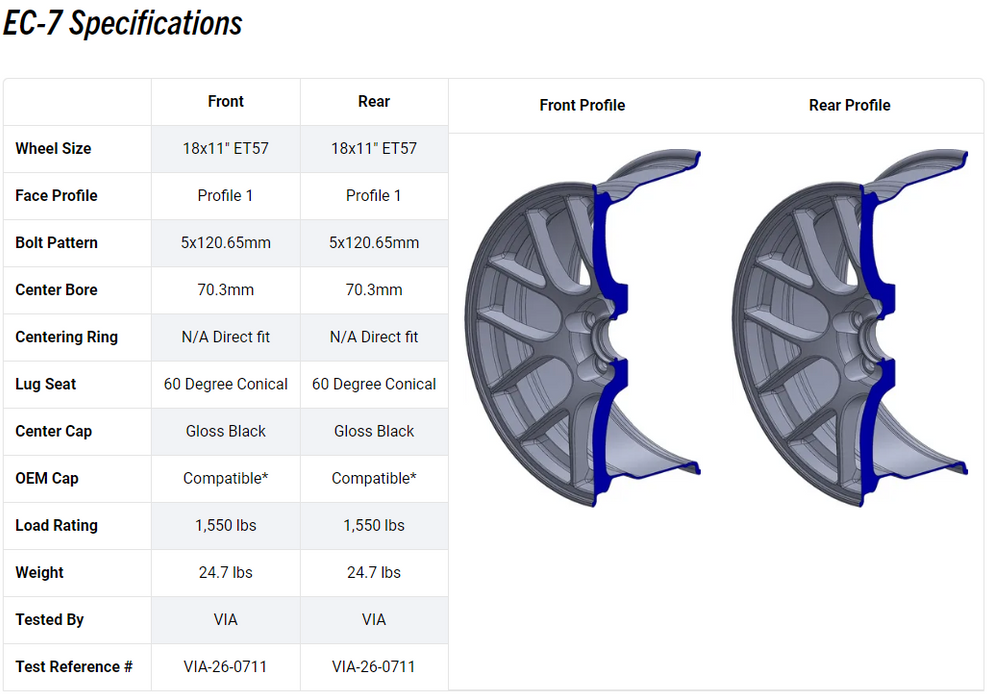Click the Center Bore row label
The height and width of the screenshot is (700, 992).
pos(56,290)
